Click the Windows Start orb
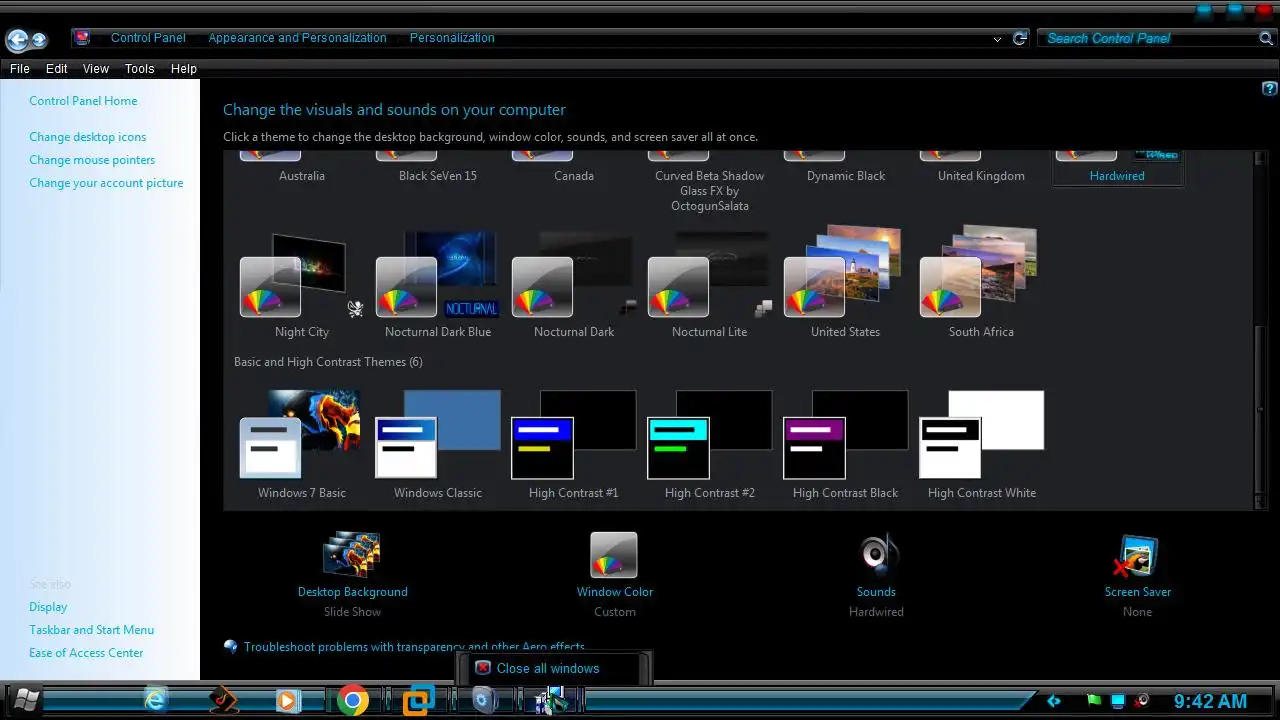This screenshot has width=1280, height=720. [x=25, y=700]
